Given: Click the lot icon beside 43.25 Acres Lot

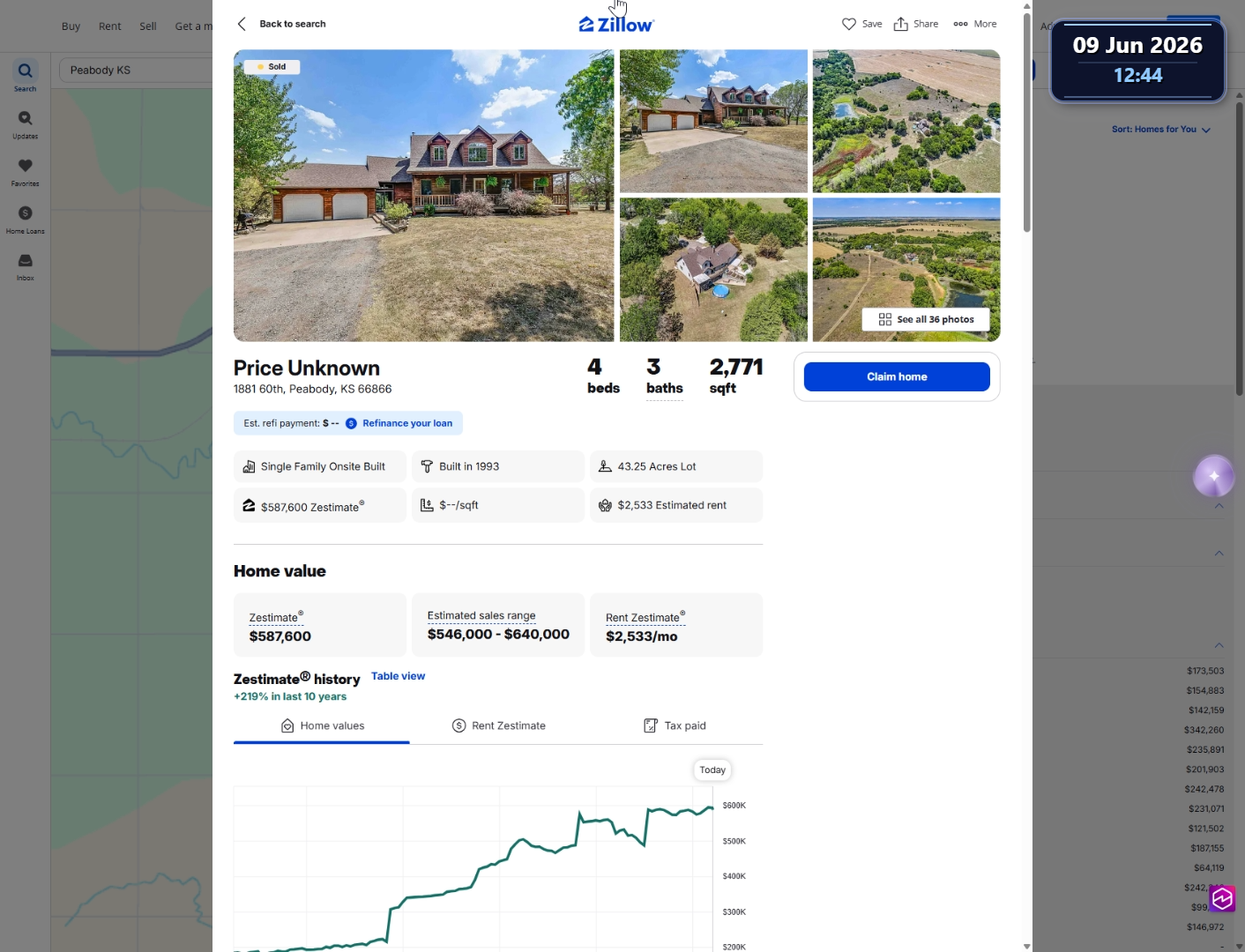Looking at the screenshot, I should pos(605,466).
